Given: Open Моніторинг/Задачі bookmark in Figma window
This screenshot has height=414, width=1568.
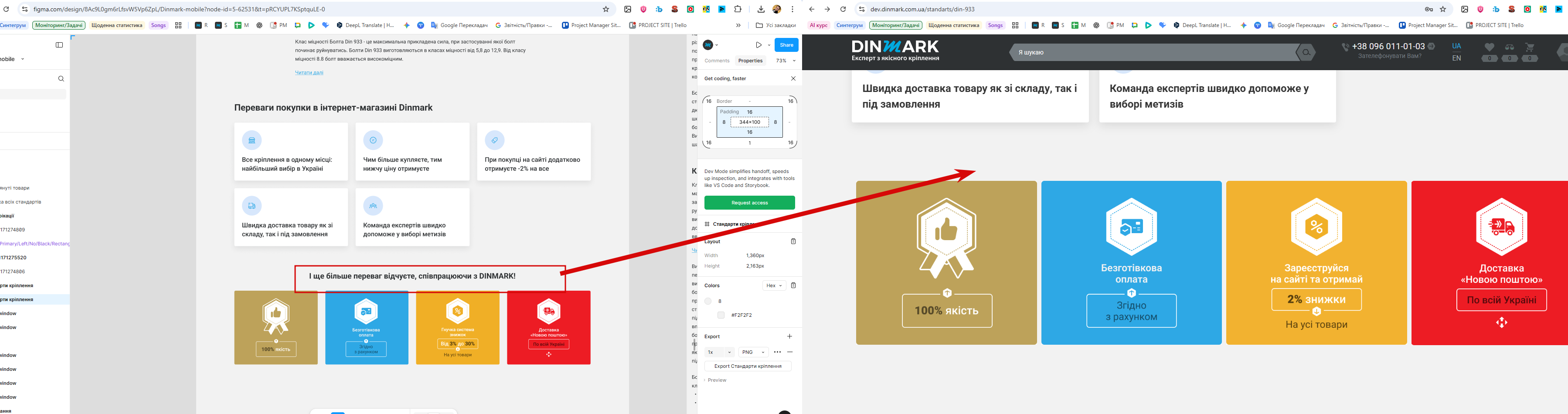Looking at the screenshot, I should point(59,26).
